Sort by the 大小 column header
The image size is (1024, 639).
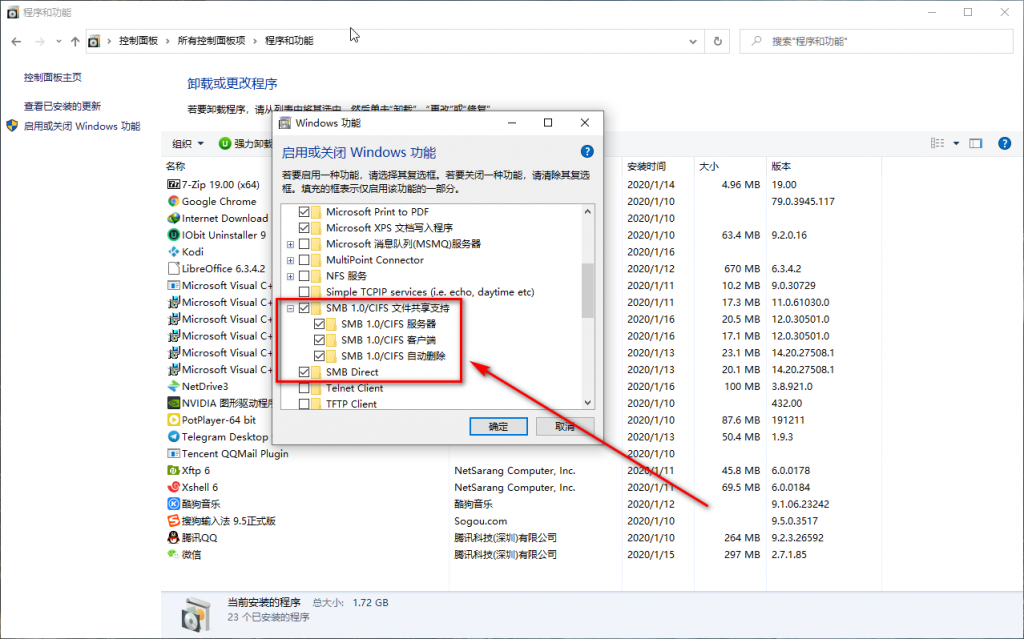coord(729,167)
